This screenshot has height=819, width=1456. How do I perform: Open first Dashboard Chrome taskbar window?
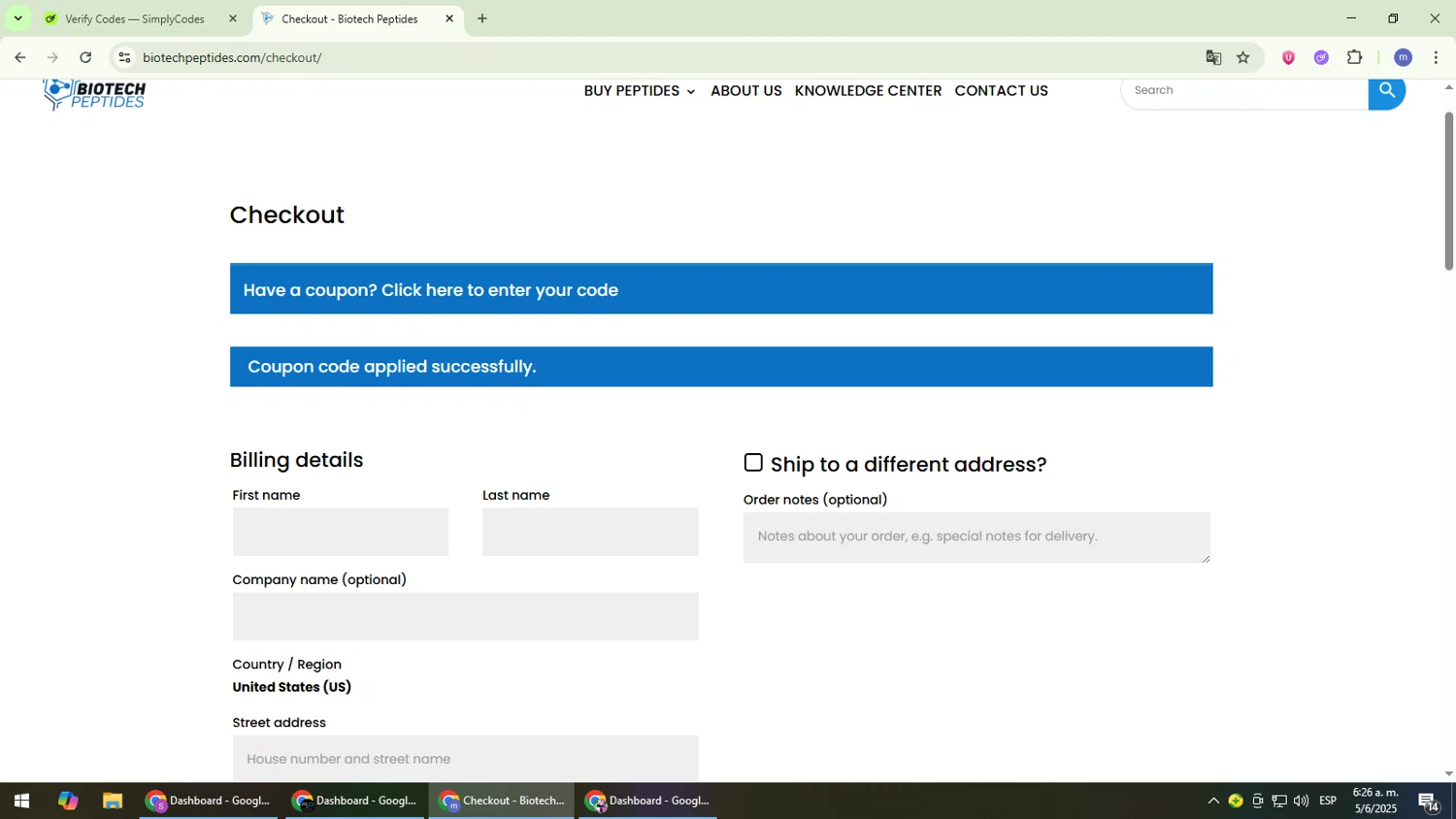point(208,802)
